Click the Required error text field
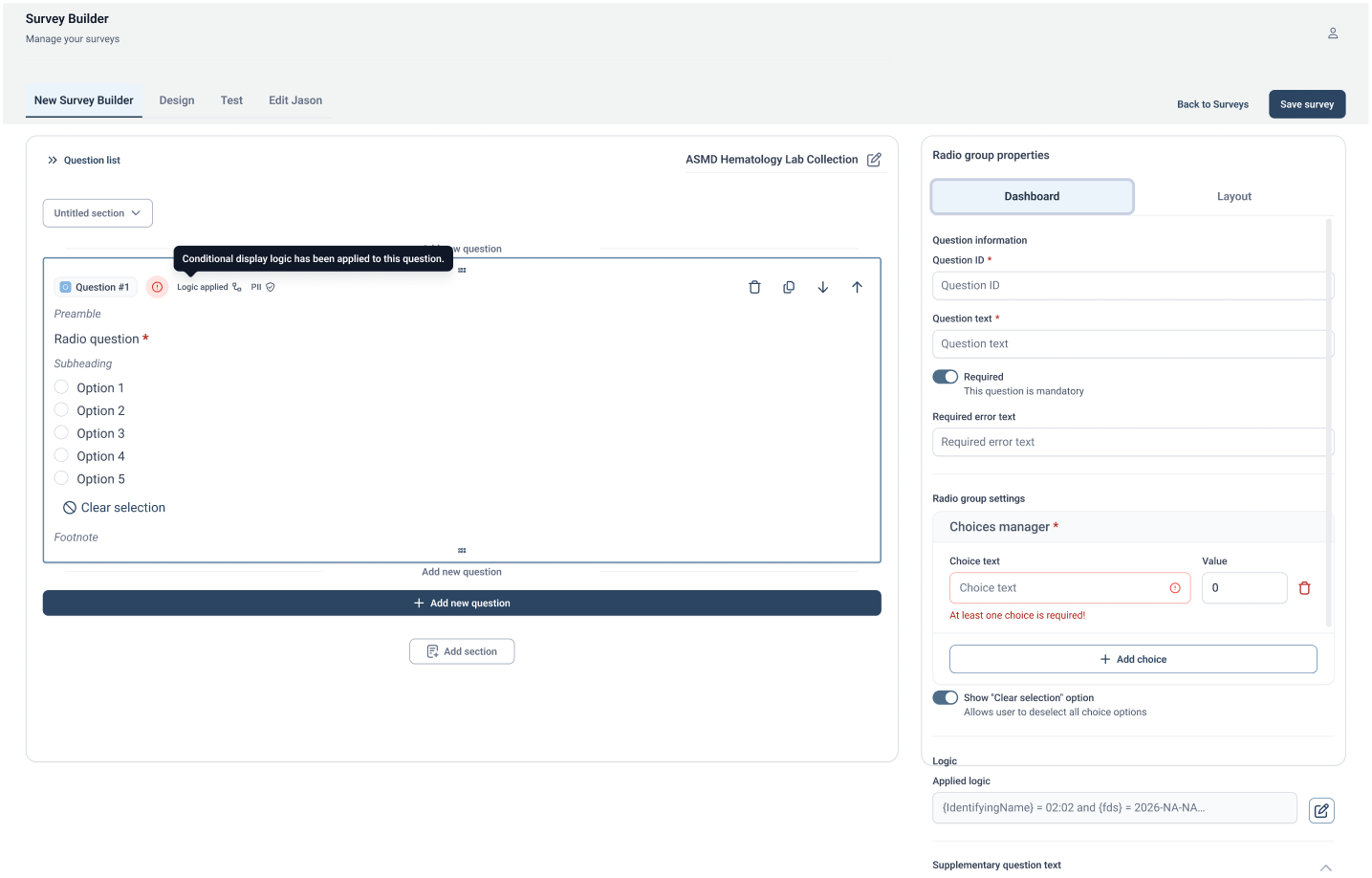Viewport: 1372px width, 878px height. 1132,442
